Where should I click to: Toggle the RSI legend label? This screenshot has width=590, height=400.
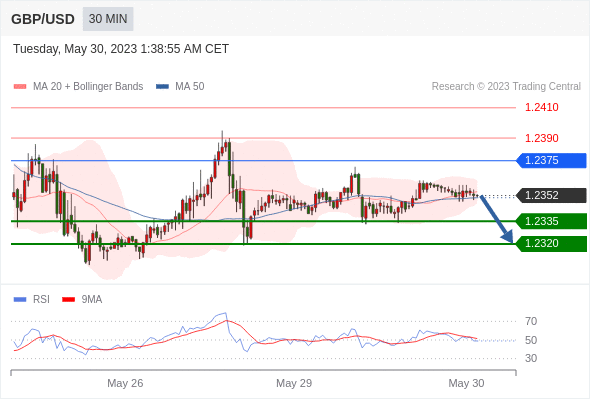(x=41, y=300)
